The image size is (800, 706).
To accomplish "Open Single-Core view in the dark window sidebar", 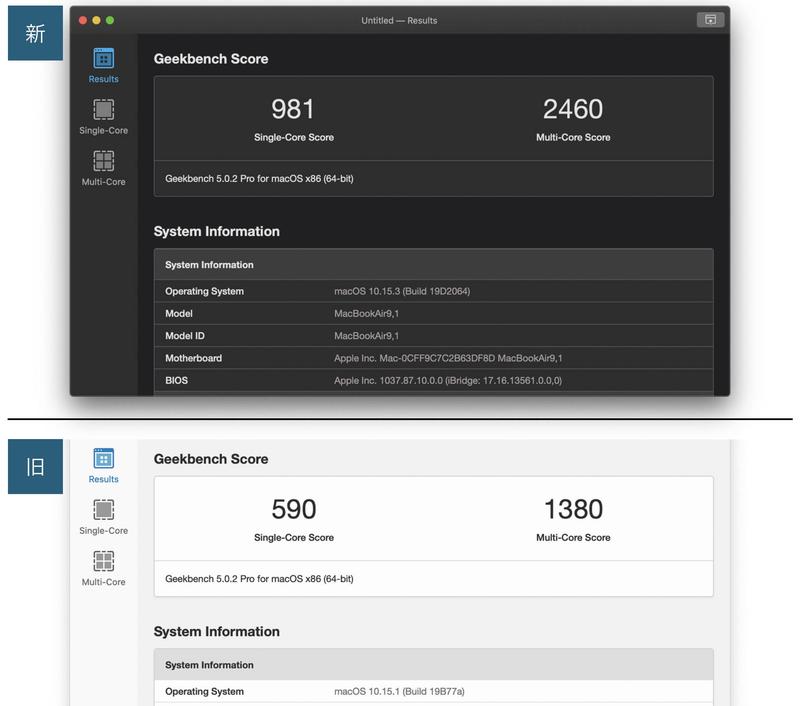I will [x=103, y=111].
